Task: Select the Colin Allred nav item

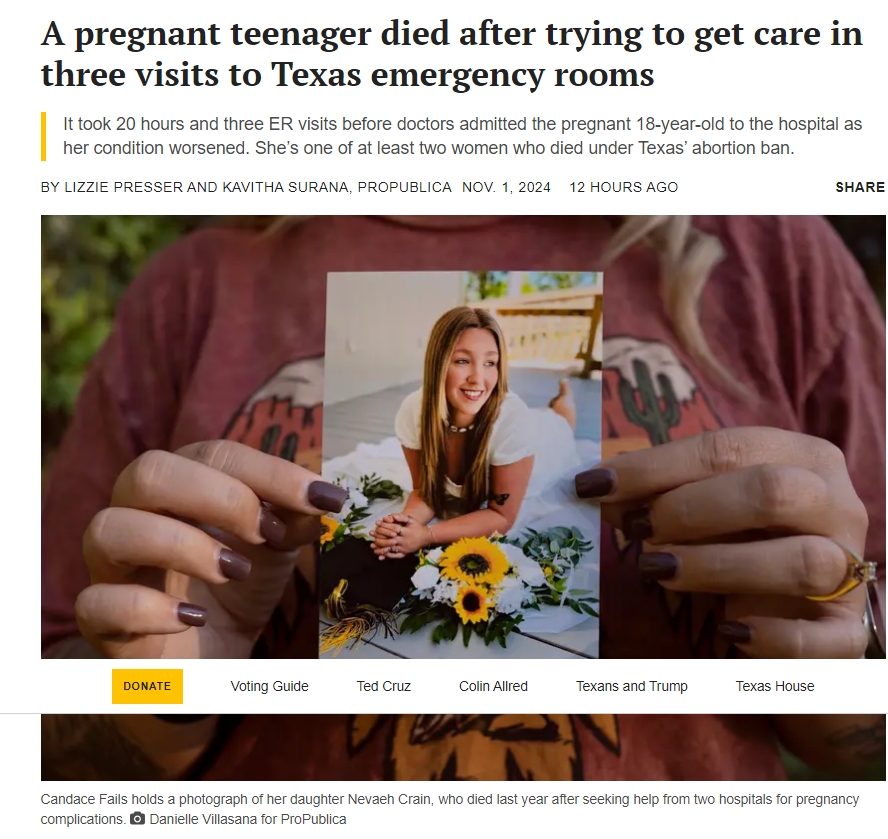Action: [x=493, y=686]
